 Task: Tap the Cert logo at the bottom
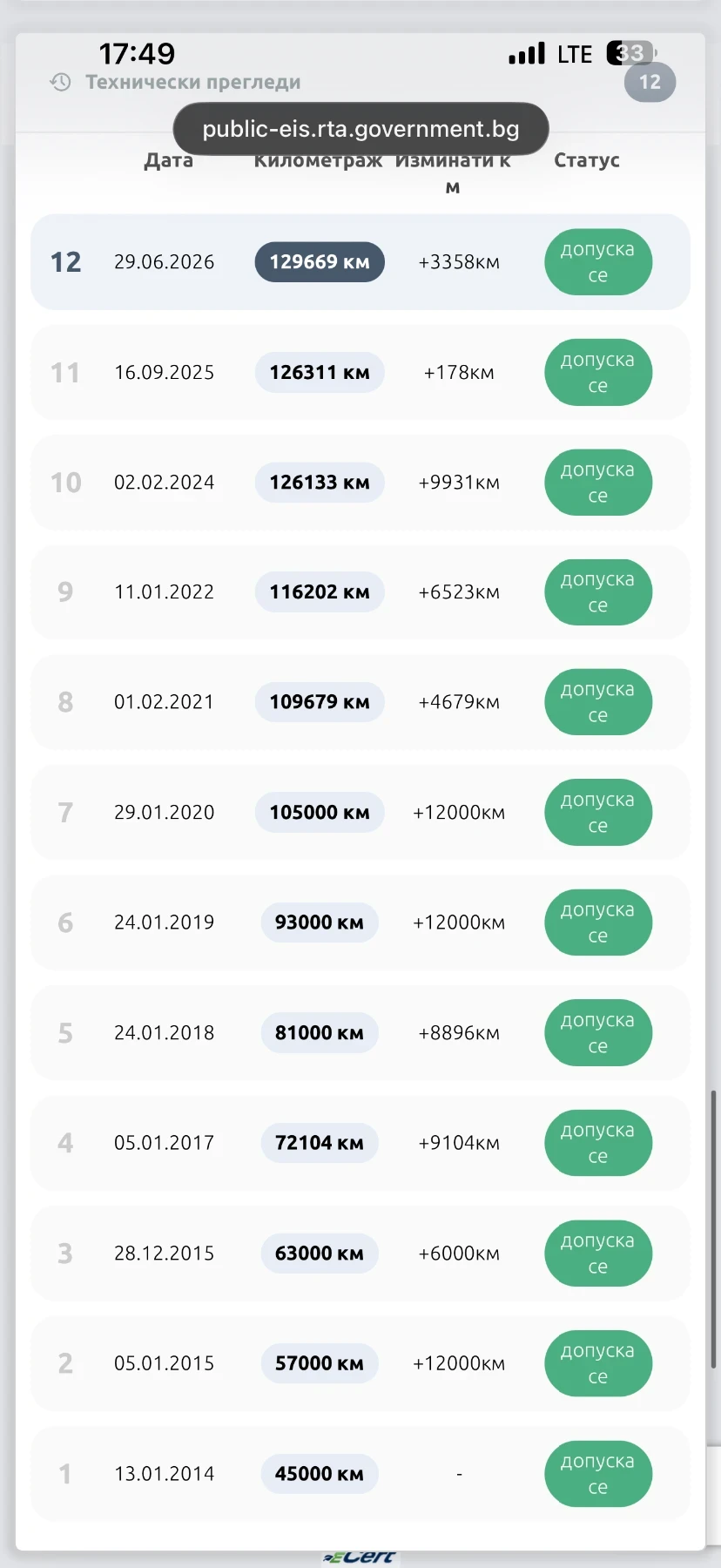pyautogui.click(x=360, y=1557)
